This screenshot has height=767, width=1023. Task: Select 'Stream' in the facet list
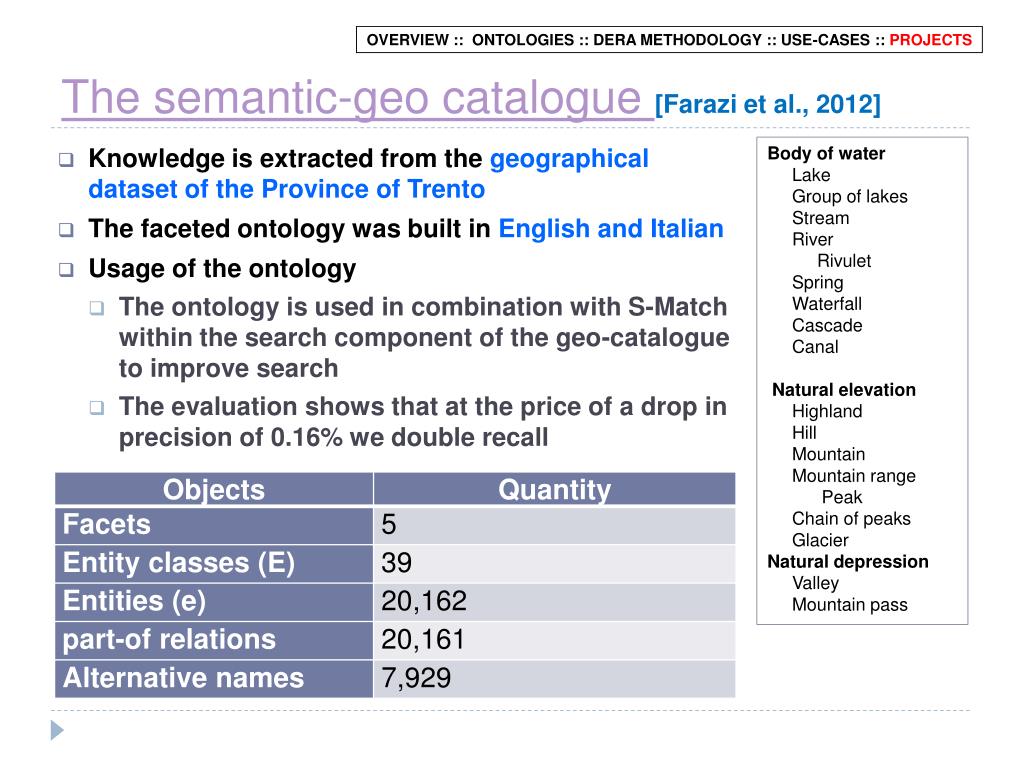821,218
